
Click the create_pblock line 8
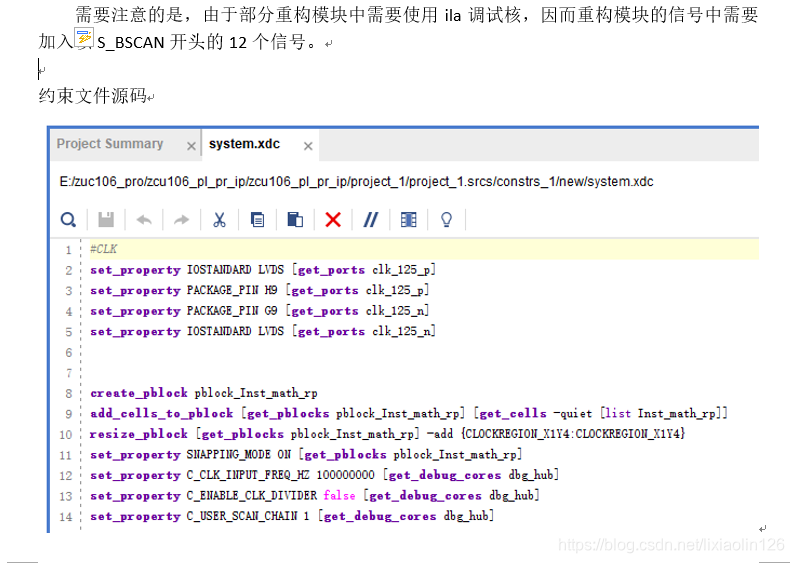pyautogui.click(x=204, y=393)
